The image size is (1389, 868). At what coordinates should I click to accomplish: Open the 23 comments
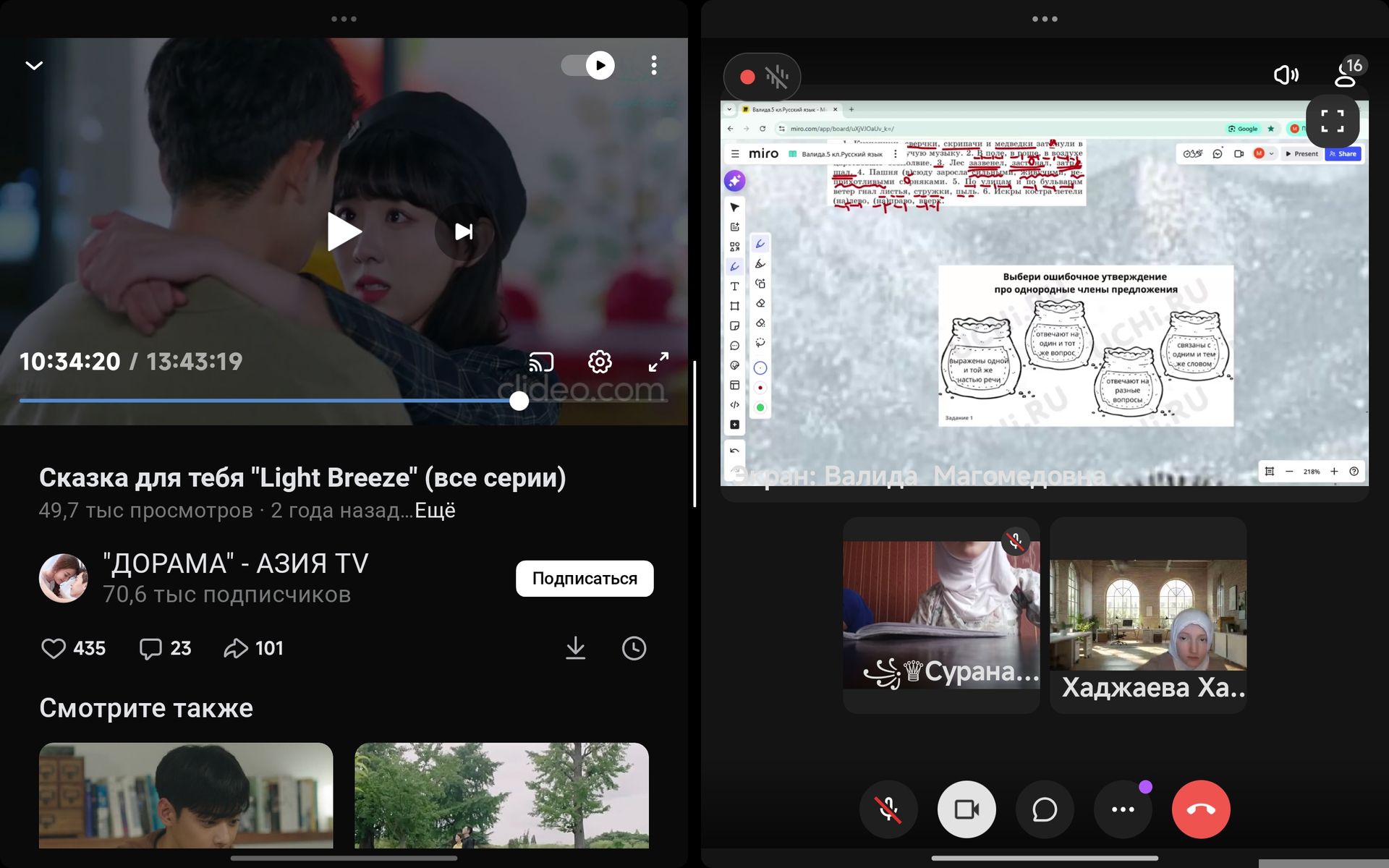click(150, 648)
